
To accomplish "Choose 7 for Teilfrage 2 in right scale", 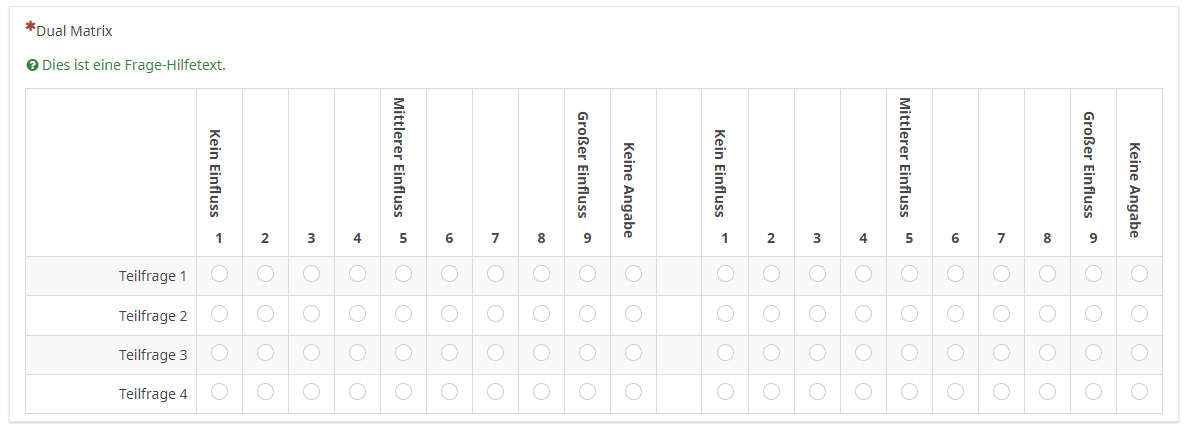I will (1001, 313).
